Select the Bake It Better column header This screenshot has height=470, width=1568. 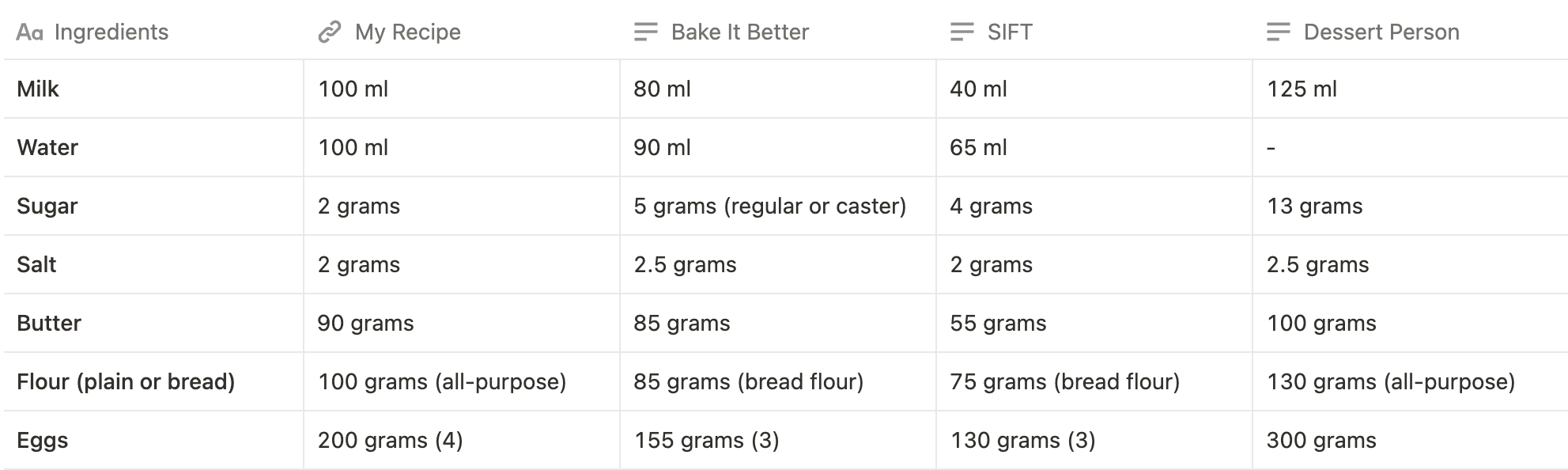[739, 32]
